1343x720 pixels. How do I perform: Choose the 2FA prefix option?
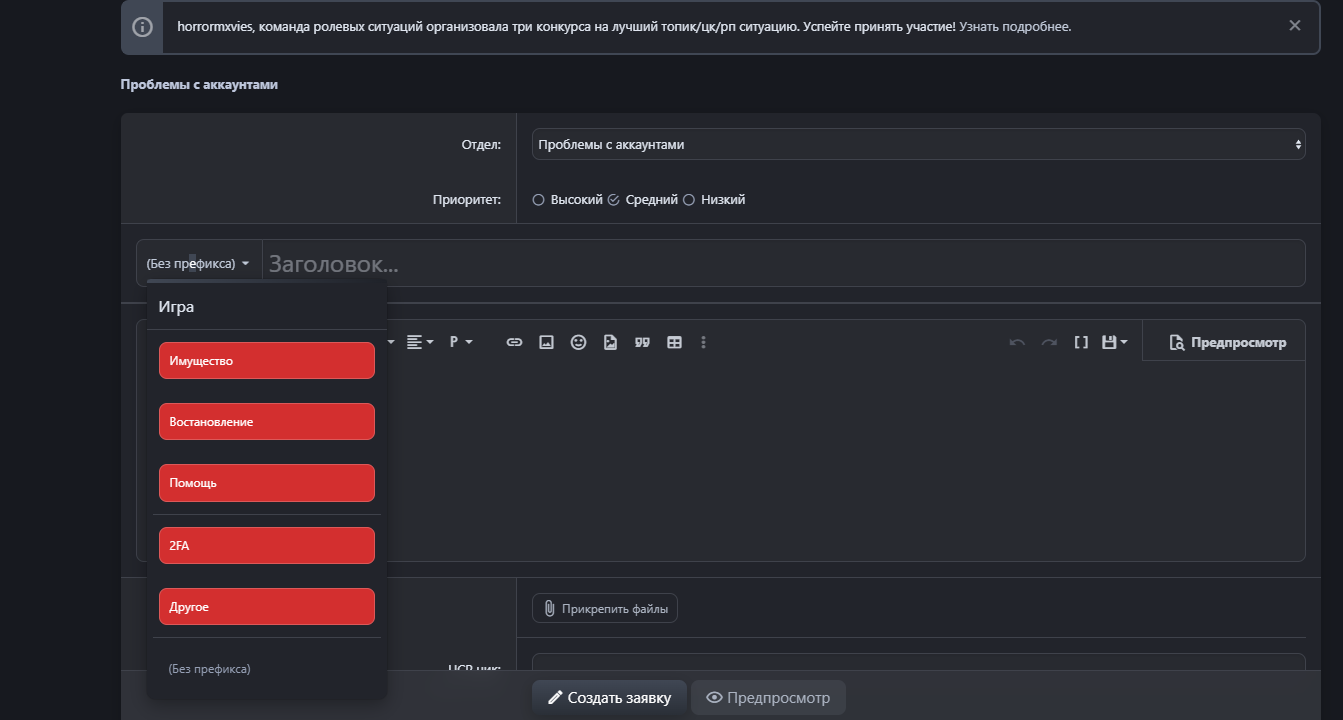coord(266,546)
